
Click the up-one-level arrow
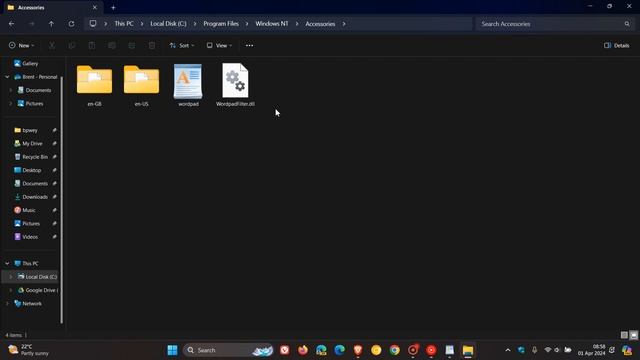coord(51,24)
